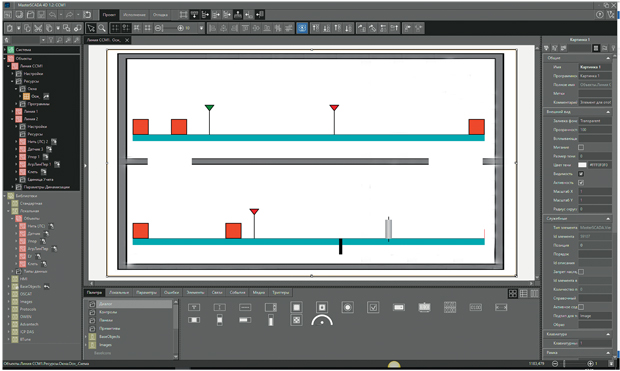The height and width of the screenshot is (371, 620).
Task: Toggle the Мигание checkbox
Action: [x=581, y=147]
